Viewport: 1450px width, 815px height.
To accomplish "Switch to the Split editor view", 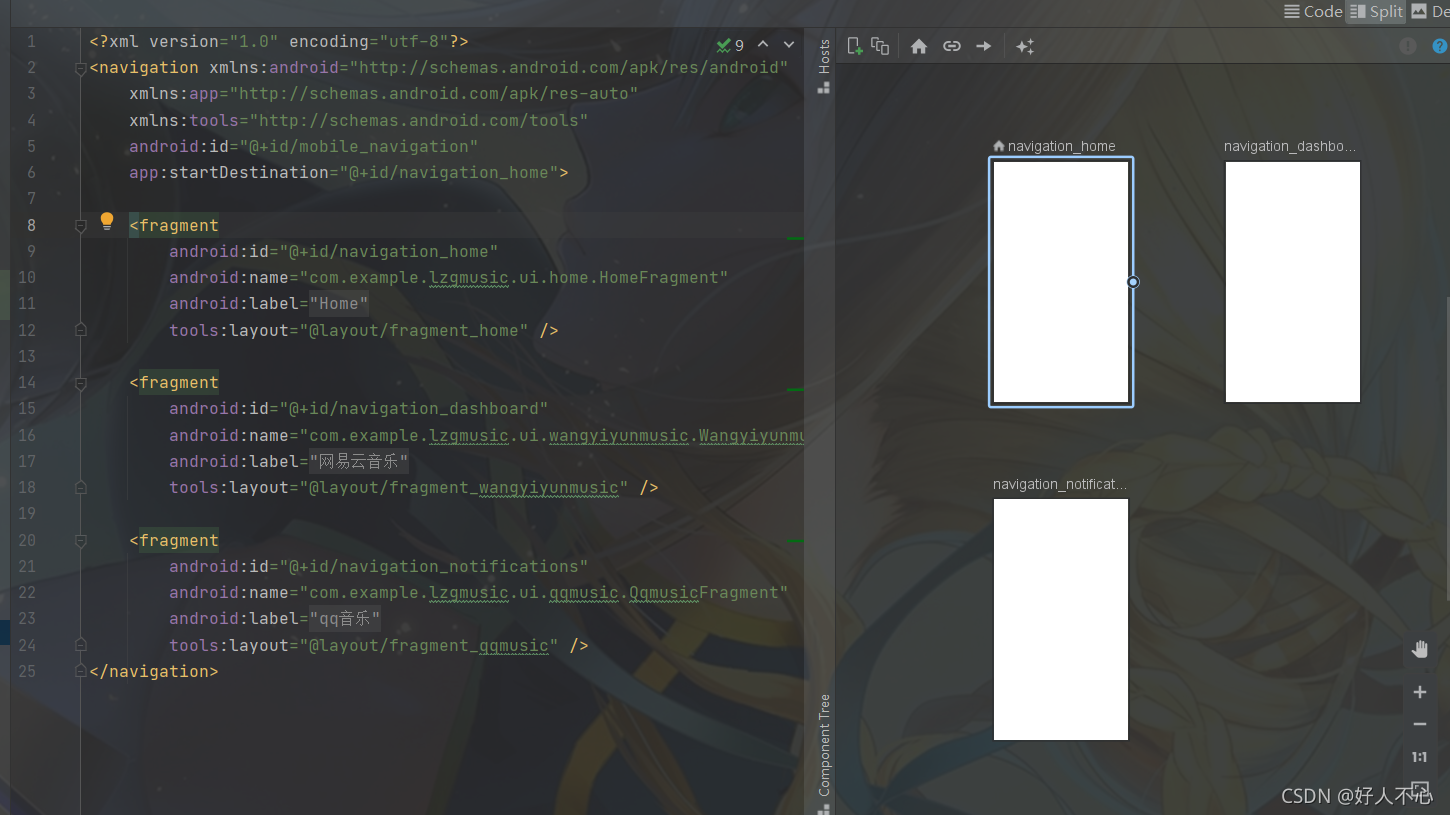I will (x=1376, y=12).
